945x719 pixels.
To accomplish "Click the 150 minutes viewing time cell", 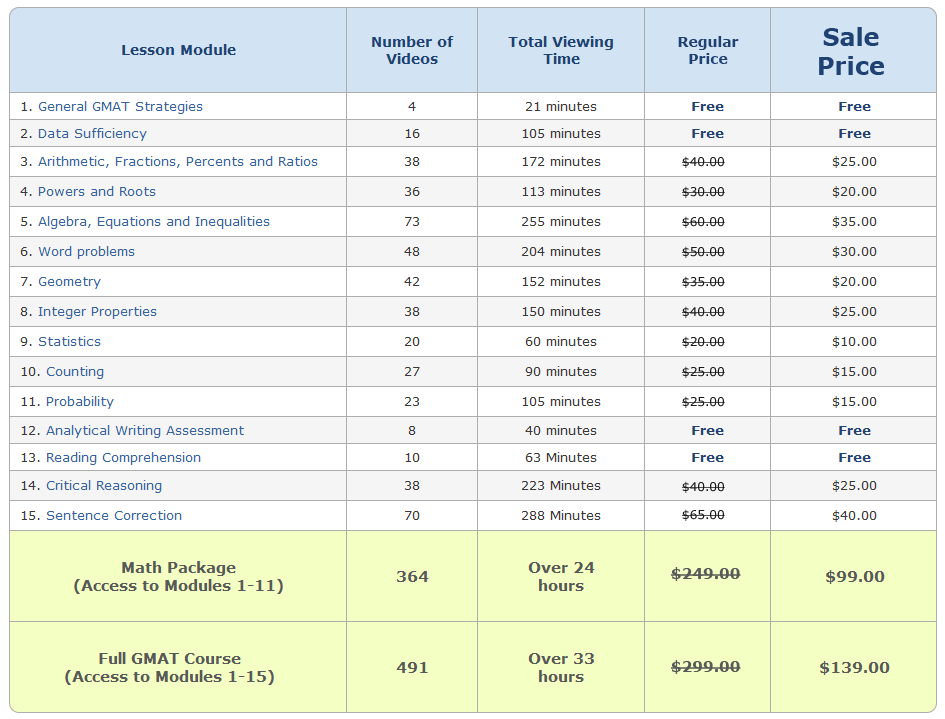I will point(561,312).
